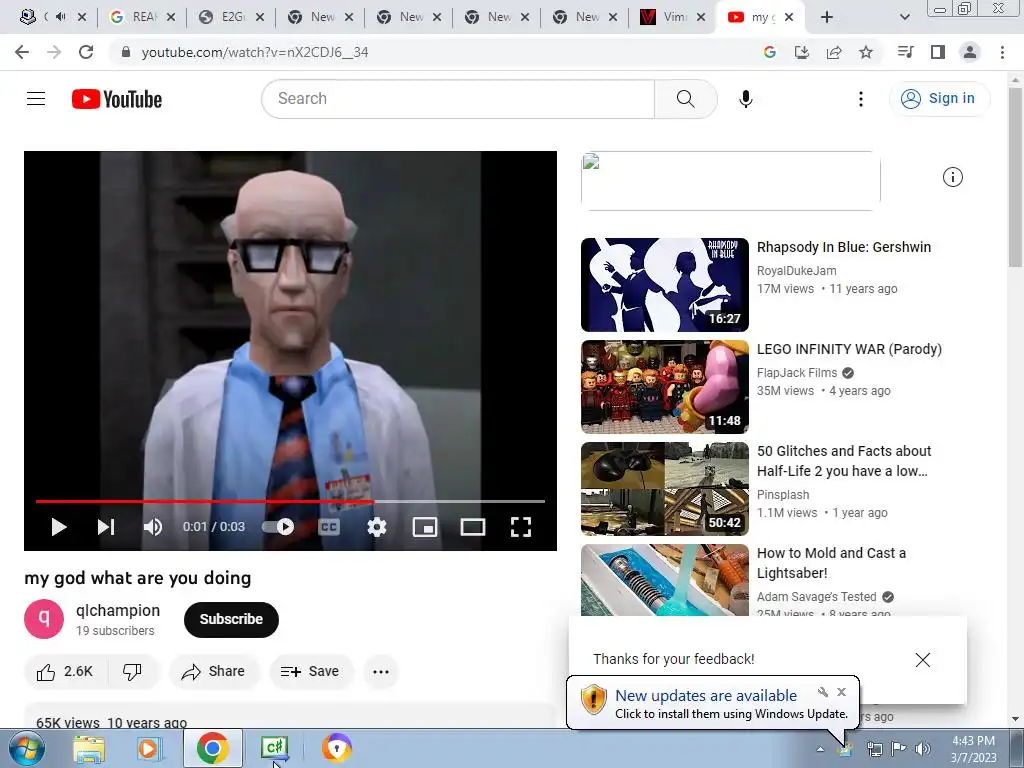Toggle closed captions CC button
Image resolution: width=1024 pixels, height=768 pixels.
(x=329, y=527)
